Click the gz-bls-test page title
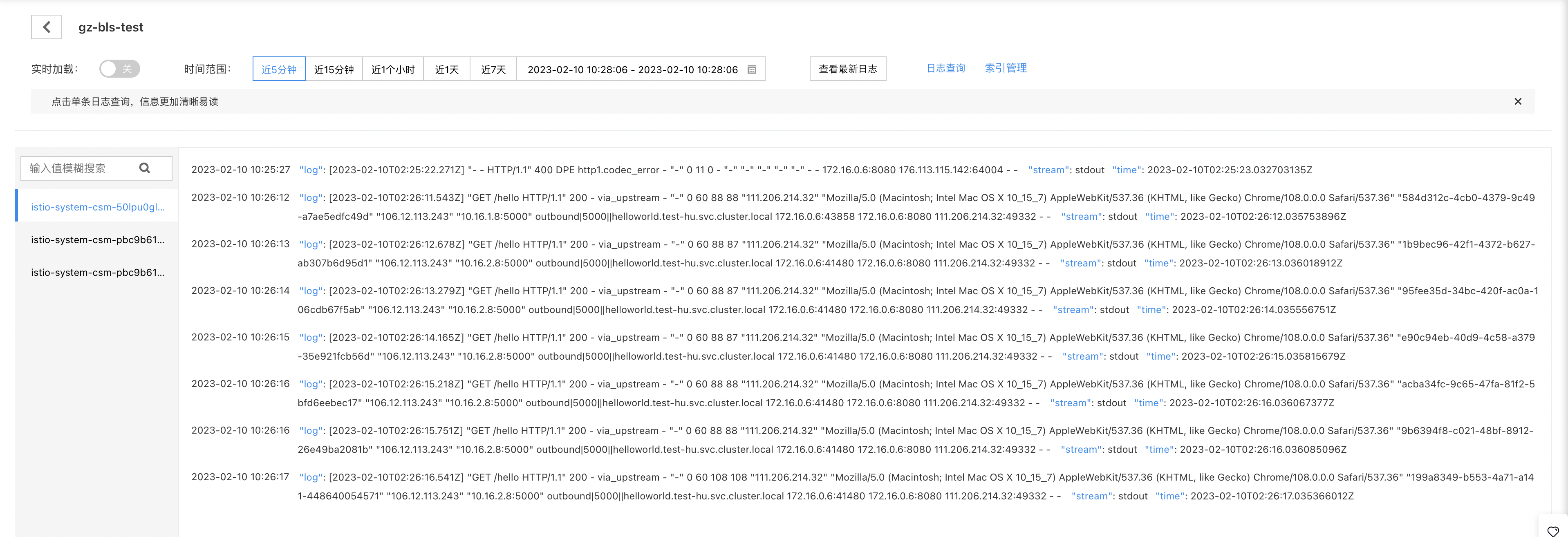The image size is (1568, 537). coord(111,27)
